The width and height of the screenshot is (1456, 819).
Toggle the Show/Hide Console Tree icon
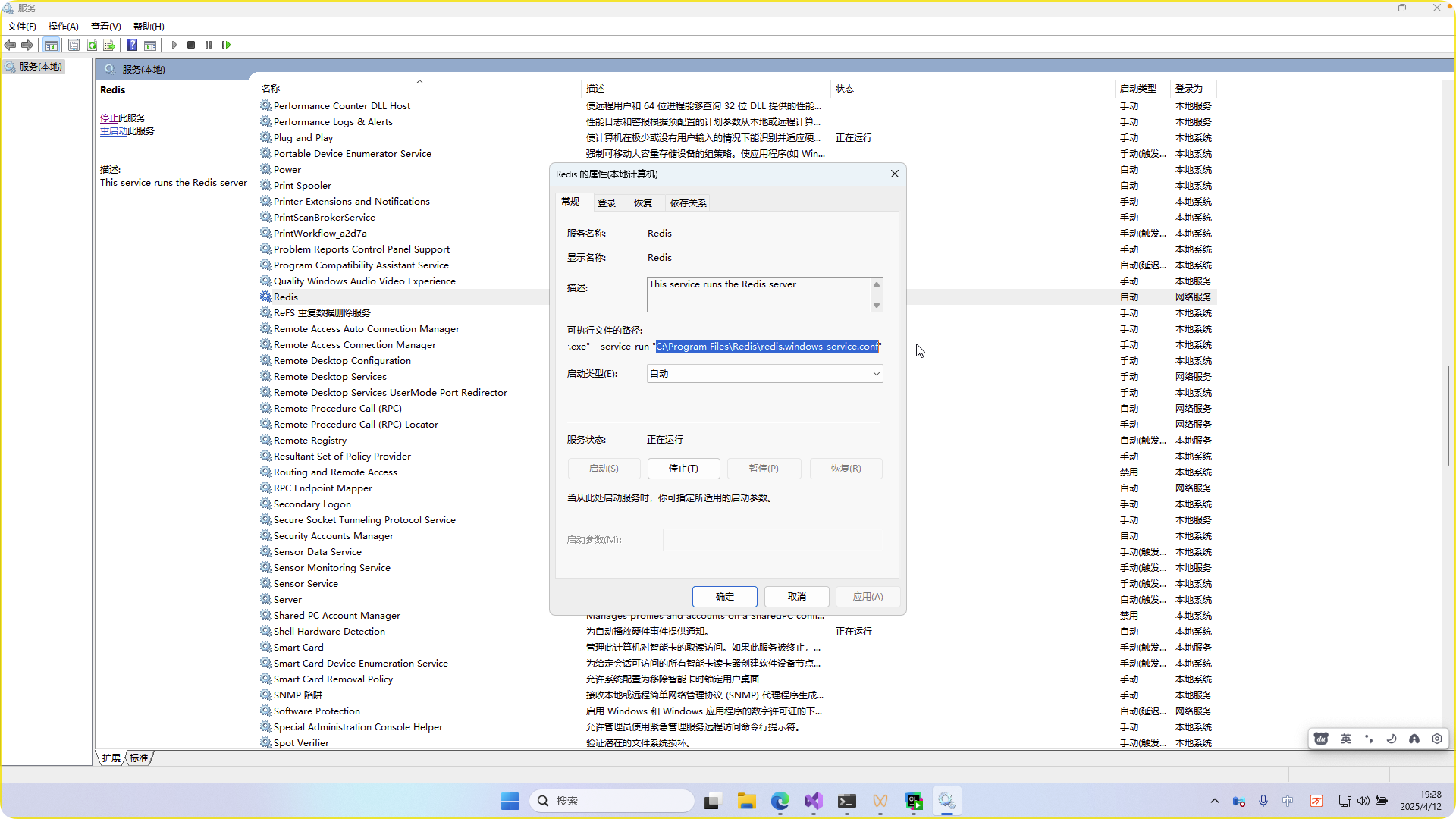(51, 45)
